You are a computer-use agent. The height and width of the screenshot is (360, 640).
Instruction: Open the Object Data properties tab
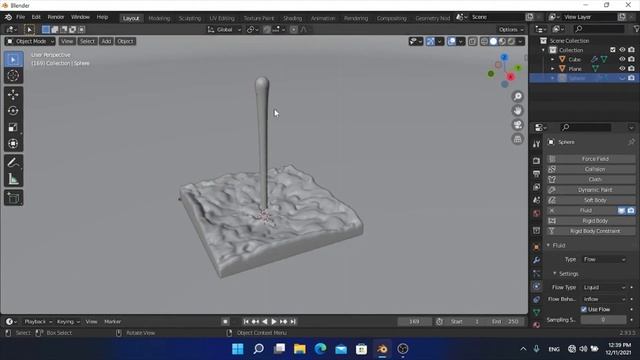tap(536, 312)
